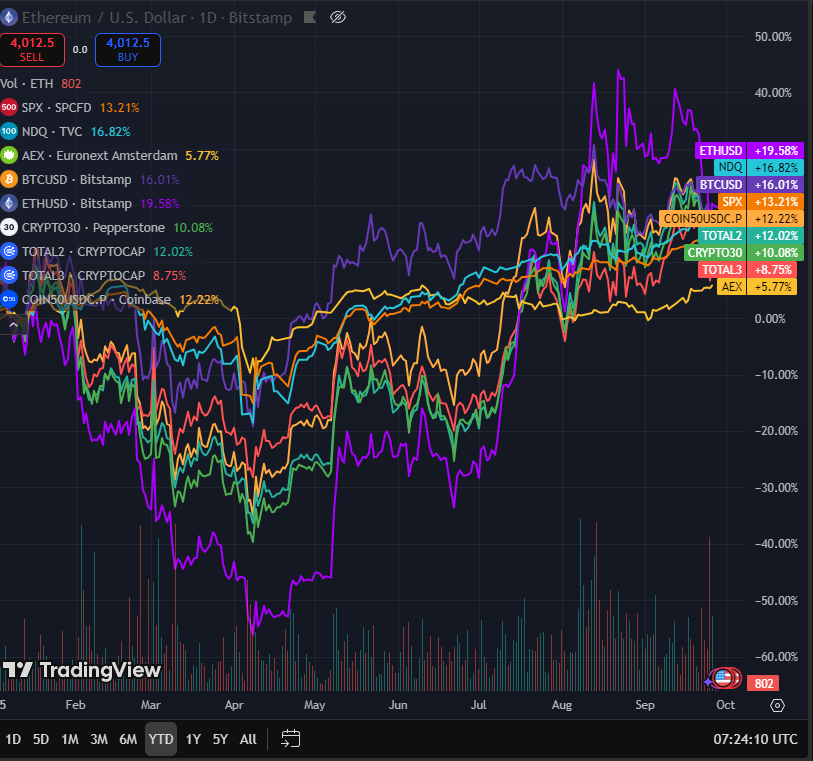This screenshot has width=813, height=761.
Task: Toggle the crossed-eye visibility icon in header
Action: [x=338, y=18]
